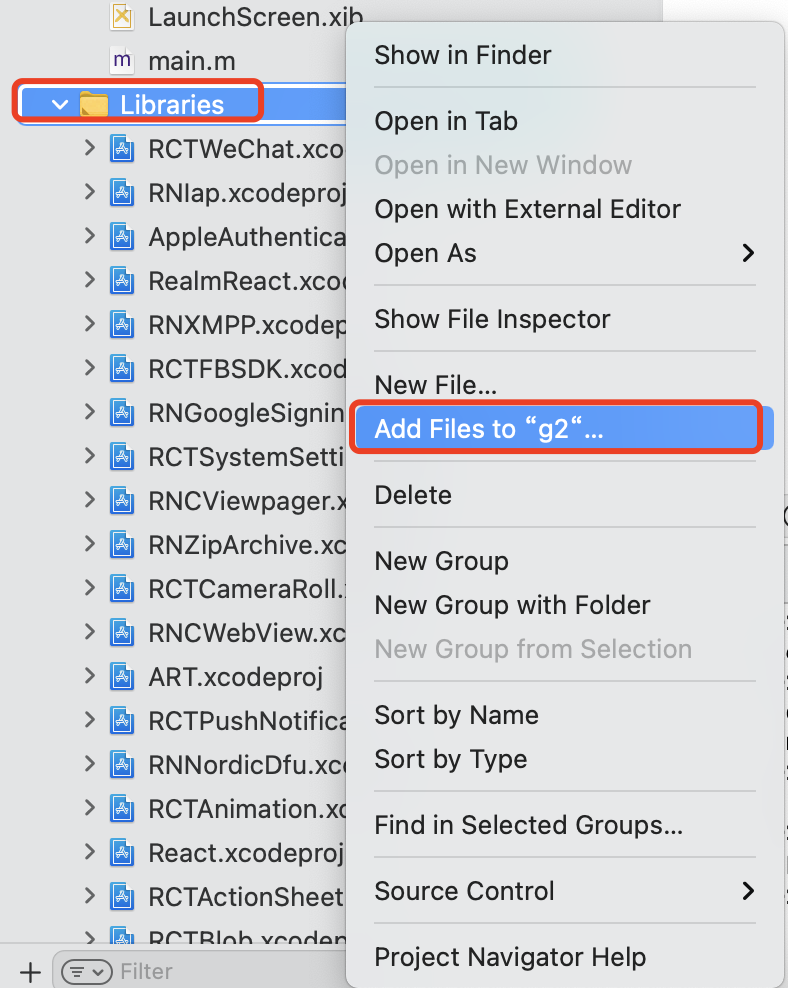
Task: Click Sort by Name option
Action: pyautogui.click(x=456, y=715)
